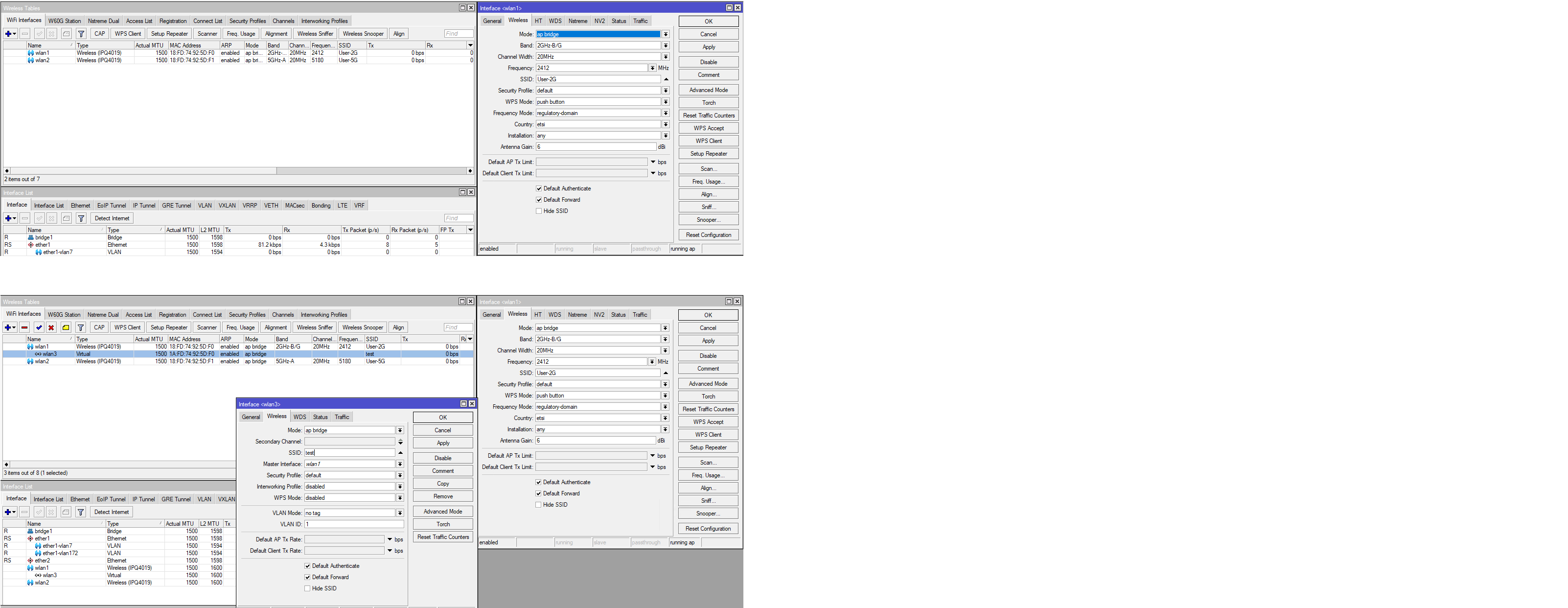Open the VLAN Mode dropdown

pyautogui.click(x=400, y=513)
